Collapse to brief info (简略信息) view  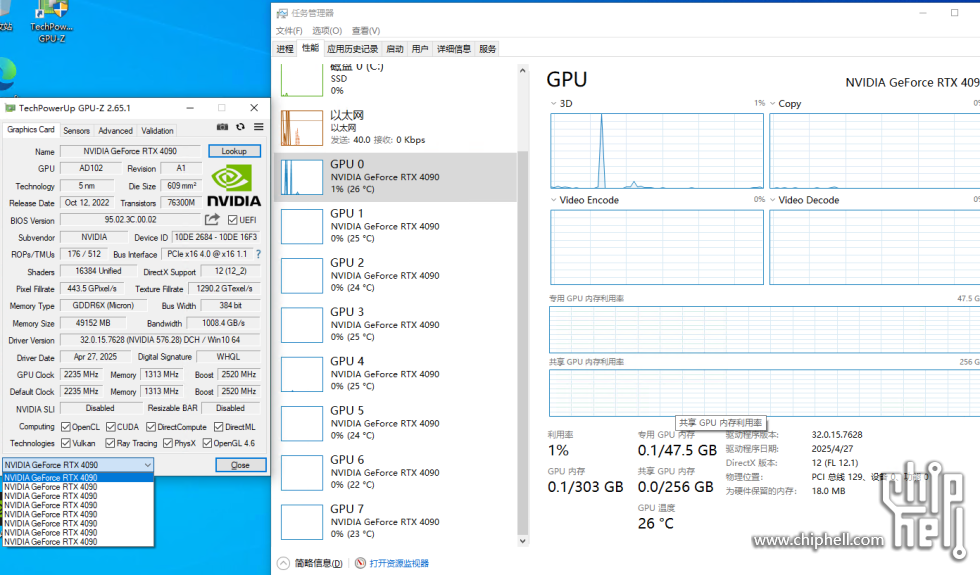pos(311,563)
